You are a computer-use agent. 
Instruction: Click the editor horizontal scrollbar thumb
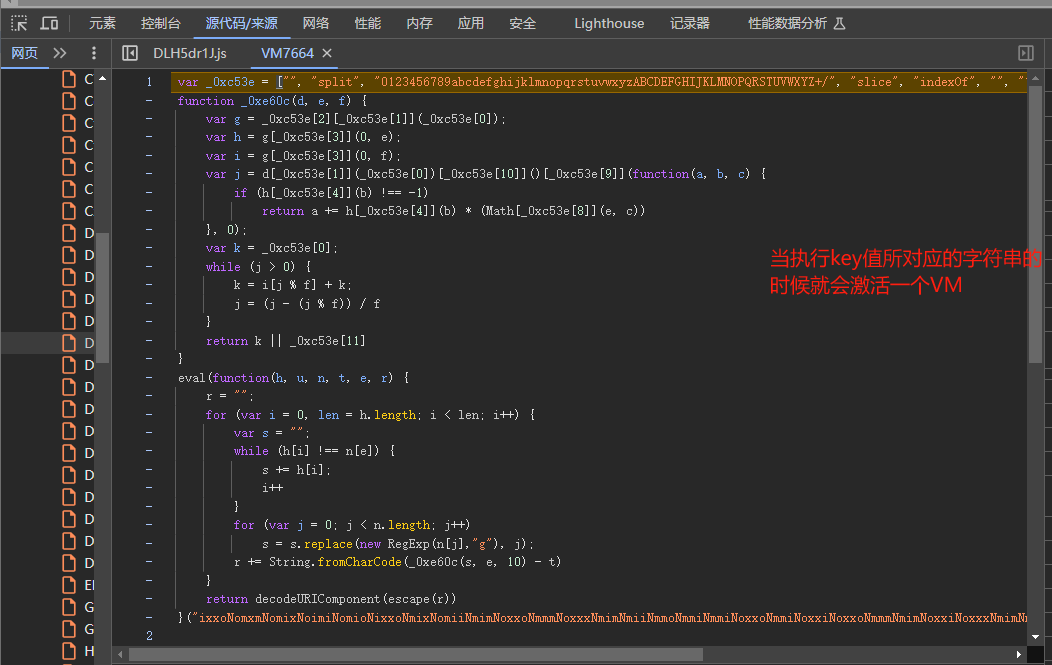pos(415,654)
